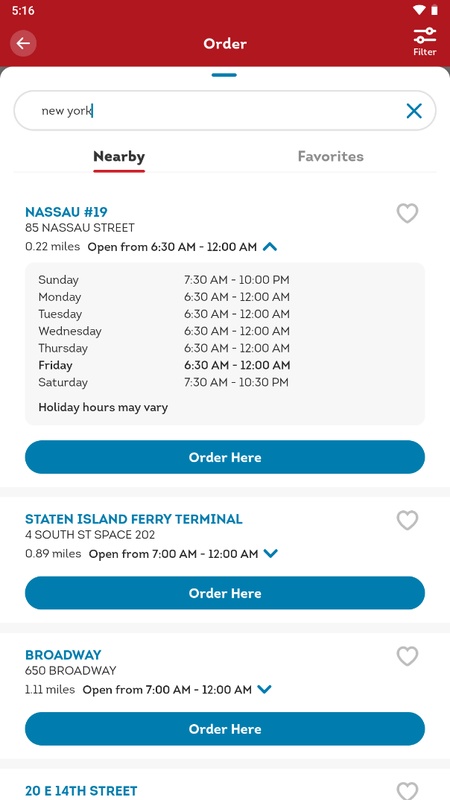Open the BROADWAY store name link

tap(63, 655)
